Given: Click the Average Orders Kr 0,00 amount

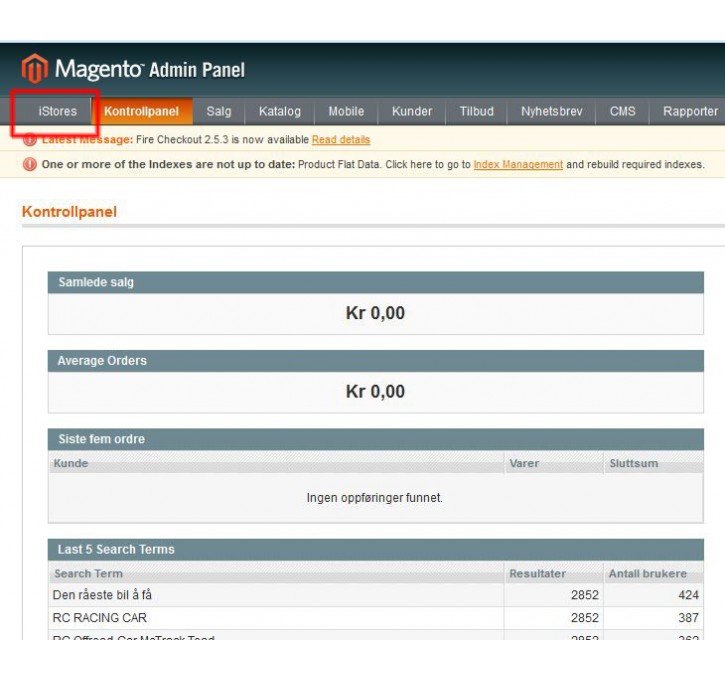Looking at the screenshot, I should click(x=375, y=392).
